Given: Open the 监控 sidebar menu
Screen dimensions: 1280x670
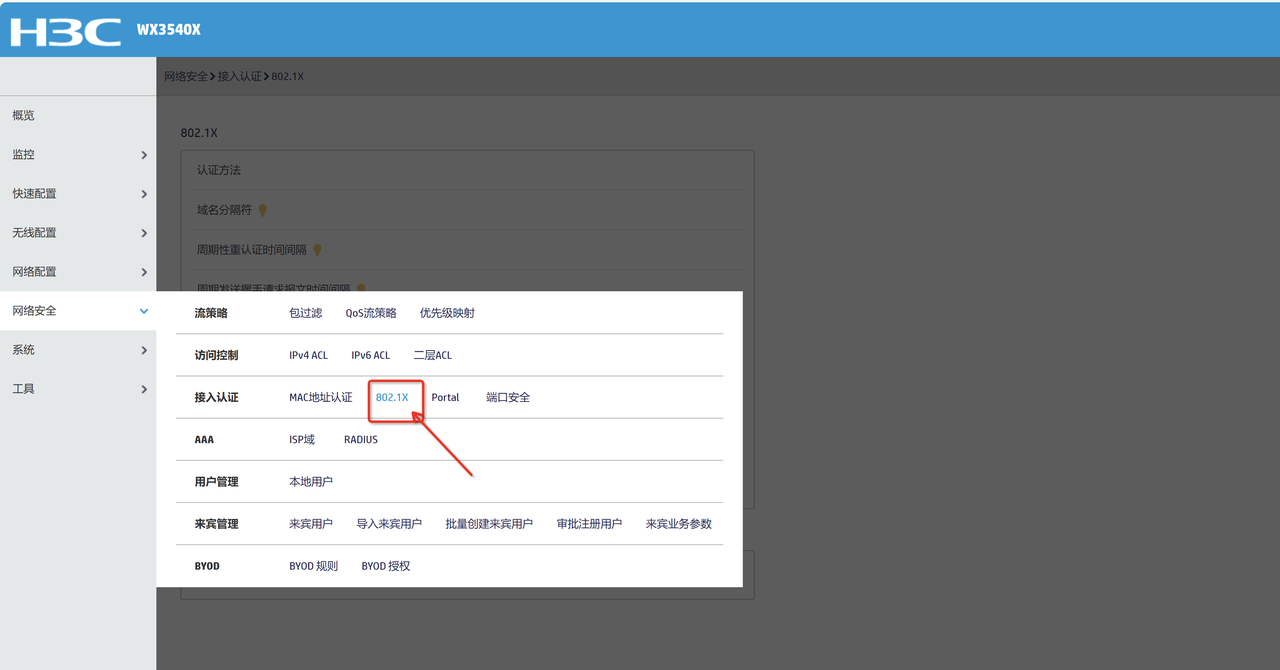Looking at the screenshot, I should pos(78,155).
